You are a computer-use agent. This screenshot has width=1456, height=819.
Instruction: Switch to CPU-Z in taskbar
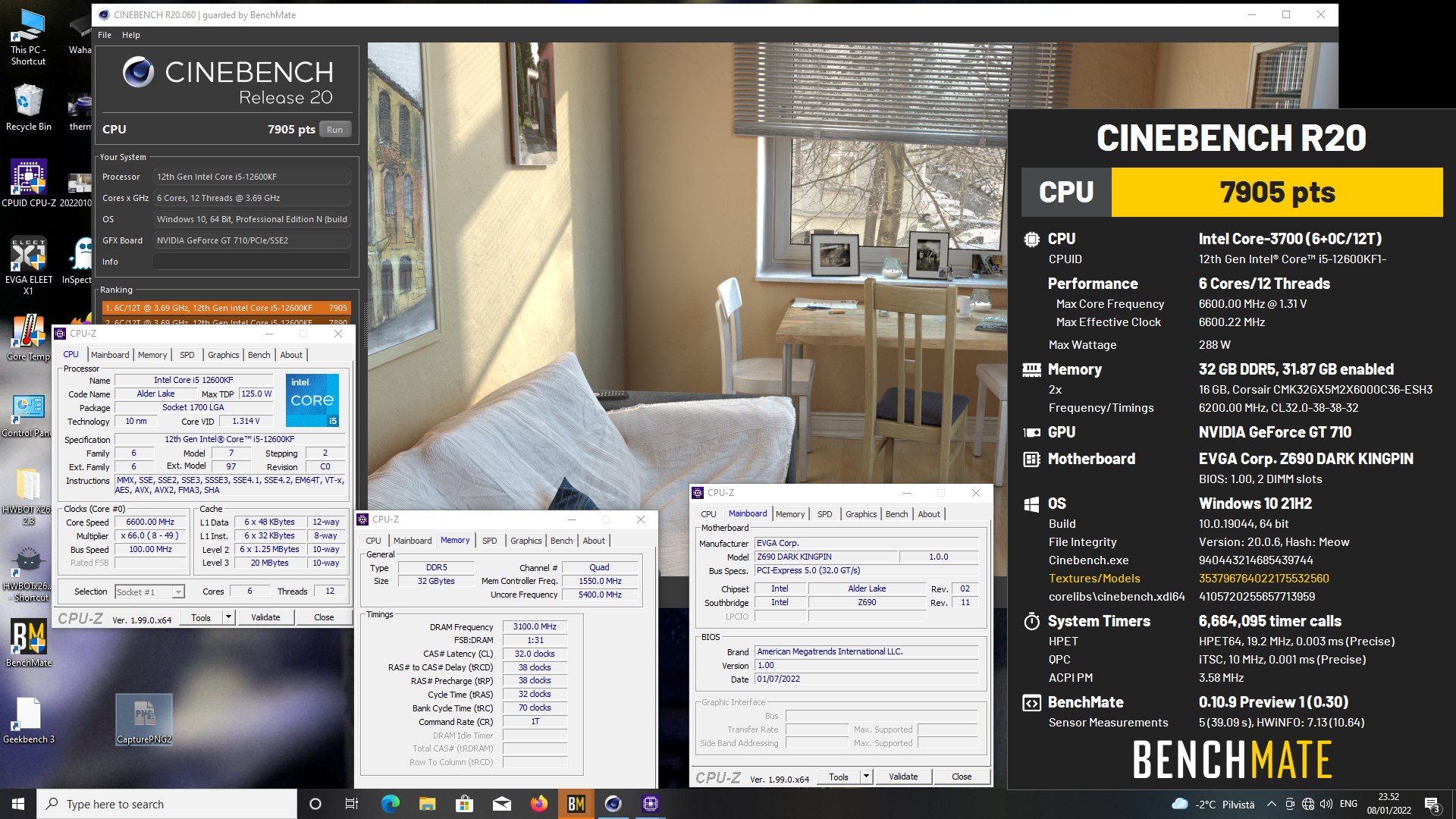pyautogui.click(x=650, y=804)
